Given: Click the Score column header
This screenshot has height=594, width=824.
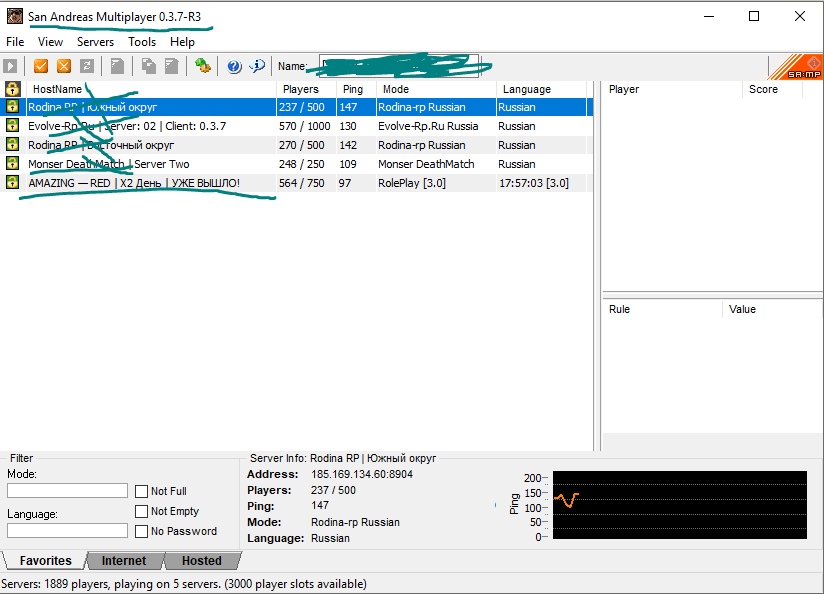Looking at the screenshot, I should click(x=772, y=89).
